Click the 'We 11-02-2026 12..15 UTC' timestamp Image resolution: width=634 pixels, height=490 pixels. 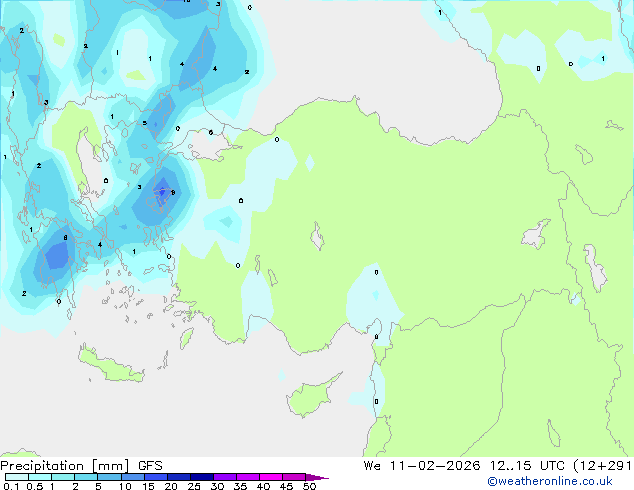(464, 466)
